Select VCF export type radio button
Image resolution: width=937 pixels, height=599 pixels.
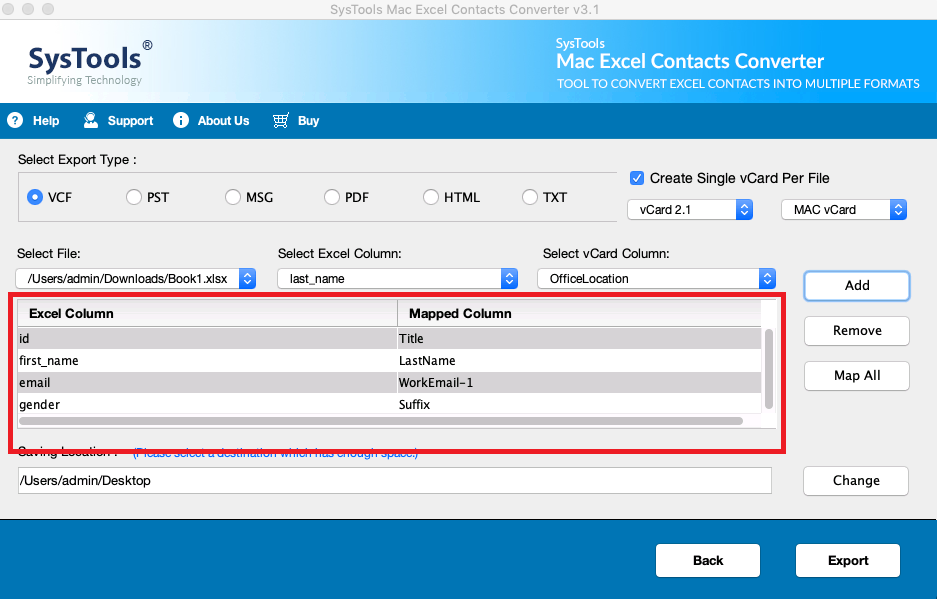pyautogui.click(x=35, y=197)
